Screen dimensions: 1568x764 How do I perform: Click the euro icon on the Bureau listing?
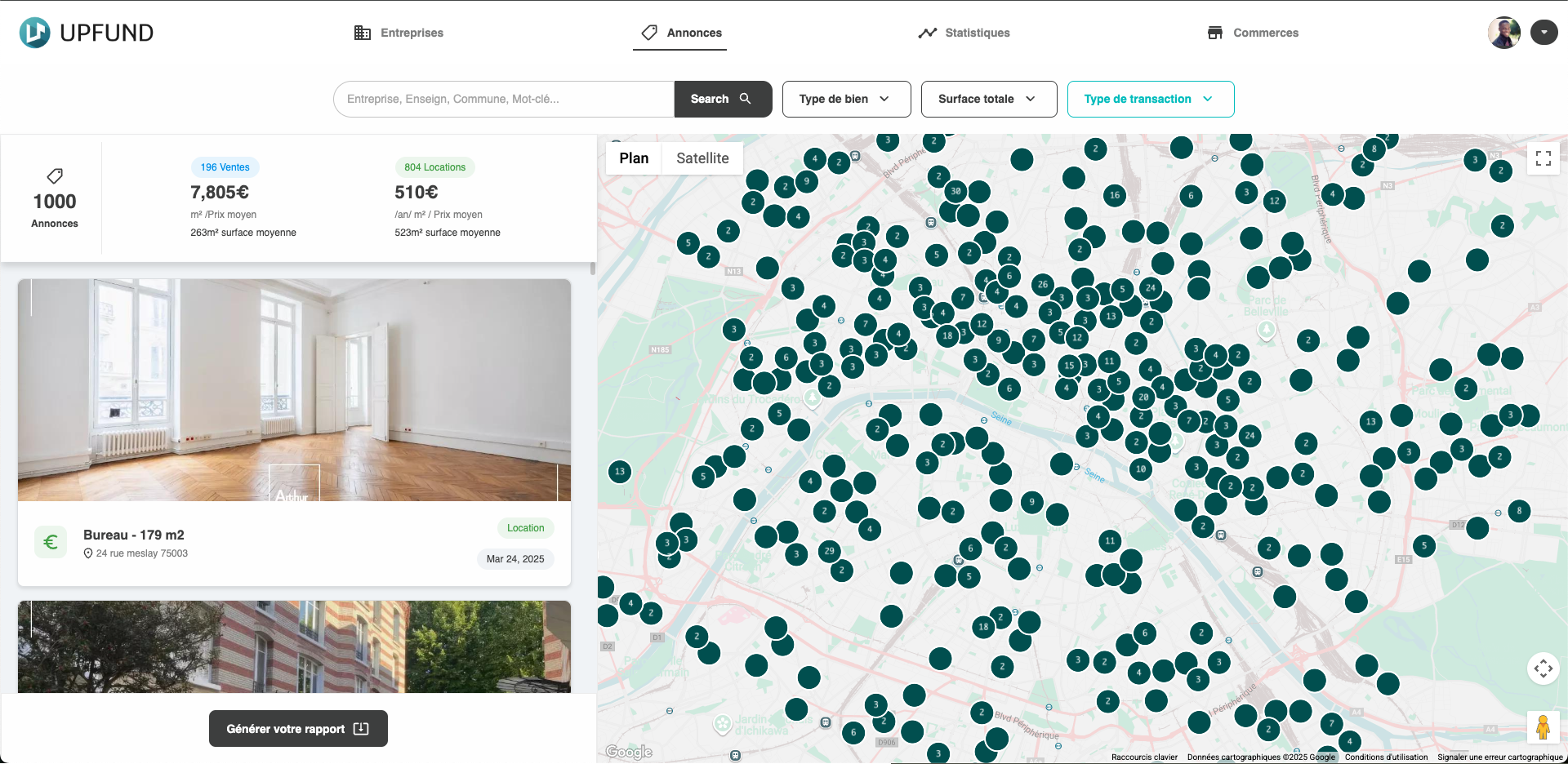pos(51,542)
